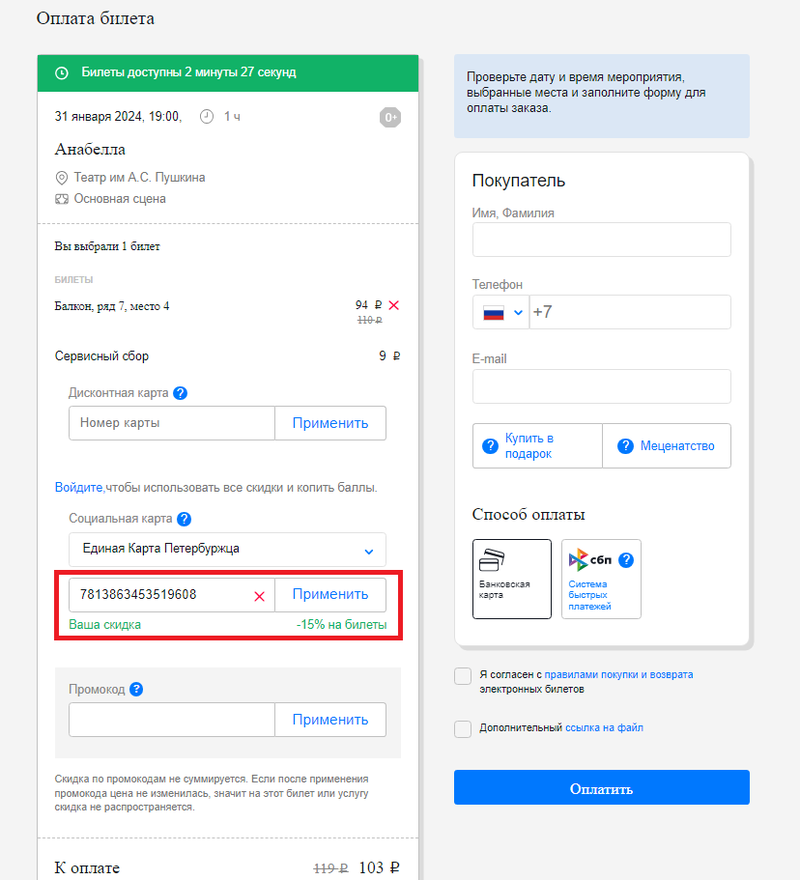800x880 pixels.
Task: Open help icon next to Промокод
Action: pyautogui.click(x=136, y=689)
